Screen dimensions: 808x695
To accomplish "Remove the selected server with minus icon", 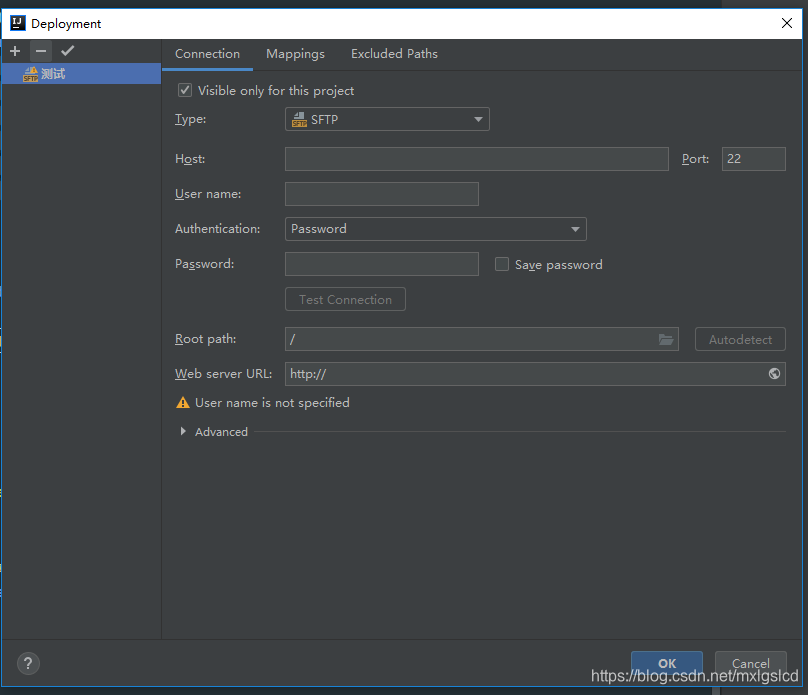I will pos(41,51).
